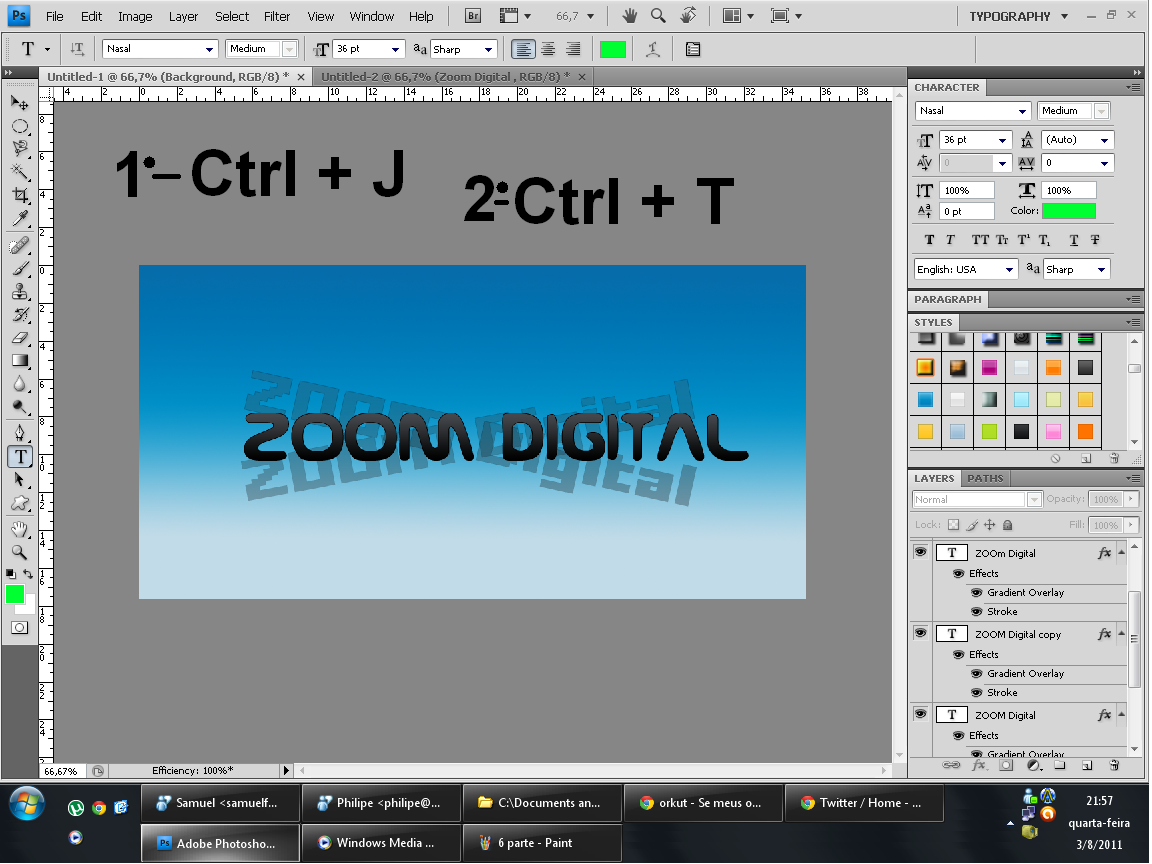
Task: Select the Eyedropper tool
Action: pyautogui.click(x=20, y=219)
